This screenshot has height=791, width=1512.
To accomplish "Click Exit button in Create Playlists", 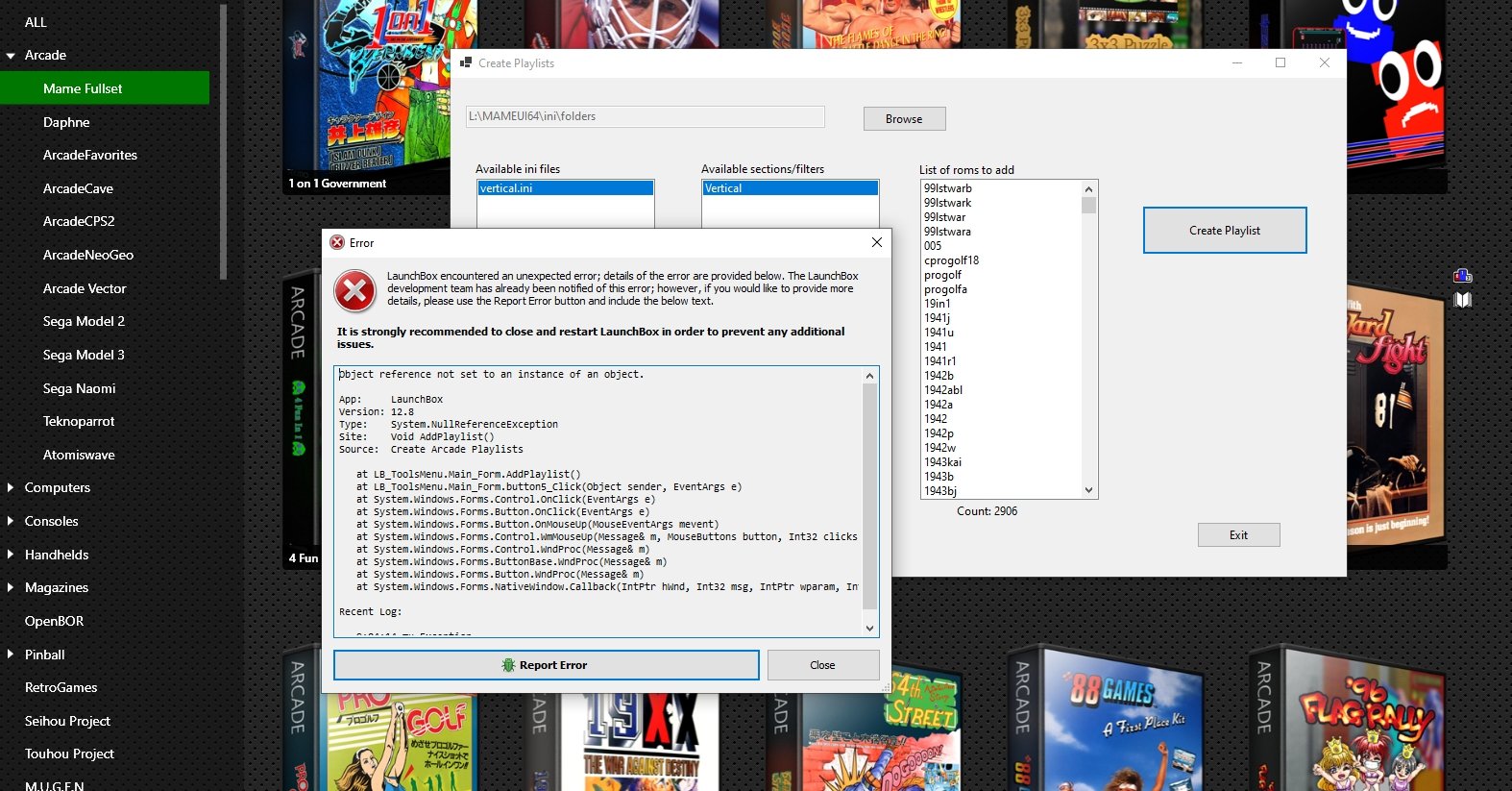I will (1238, 535).
